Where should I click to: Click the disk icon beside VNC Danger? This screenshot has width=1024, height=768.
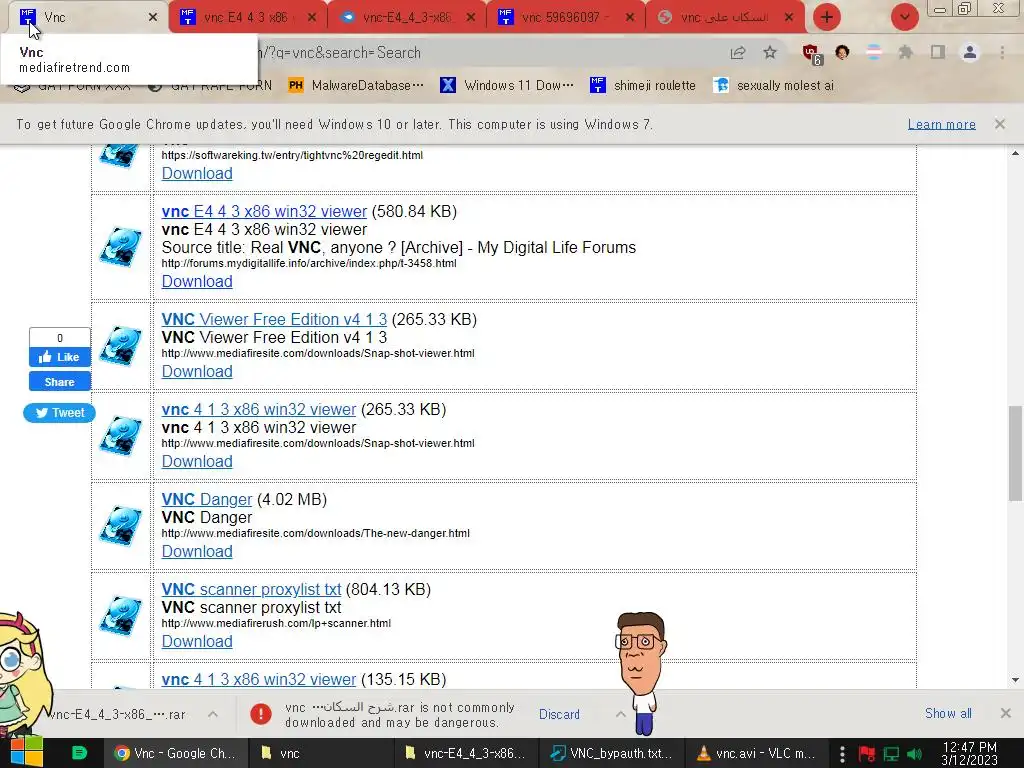(121, 526)
